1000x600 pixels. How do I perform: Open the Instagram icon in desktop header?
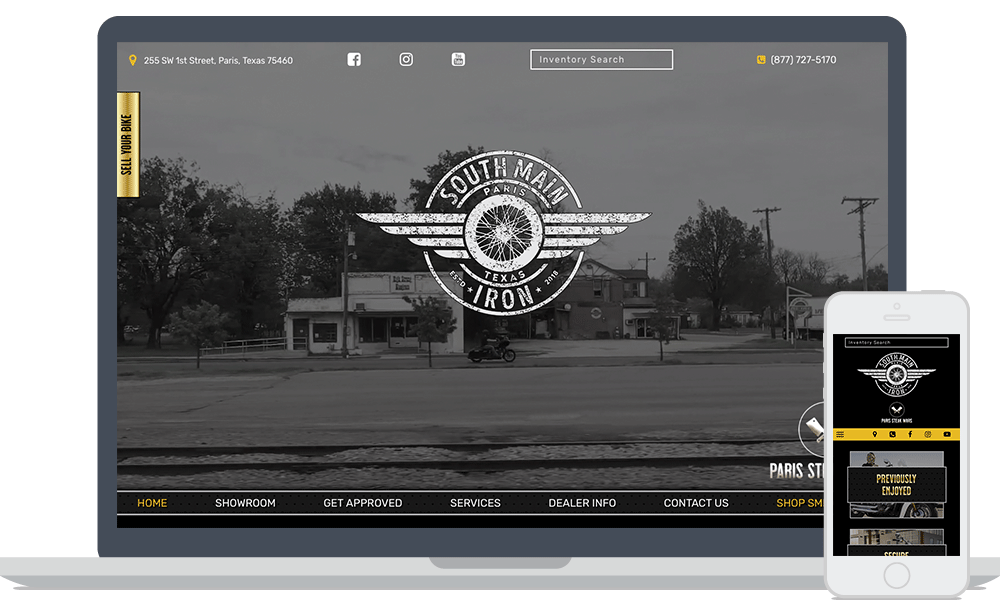pyautogui.click(x=406, y=59)
